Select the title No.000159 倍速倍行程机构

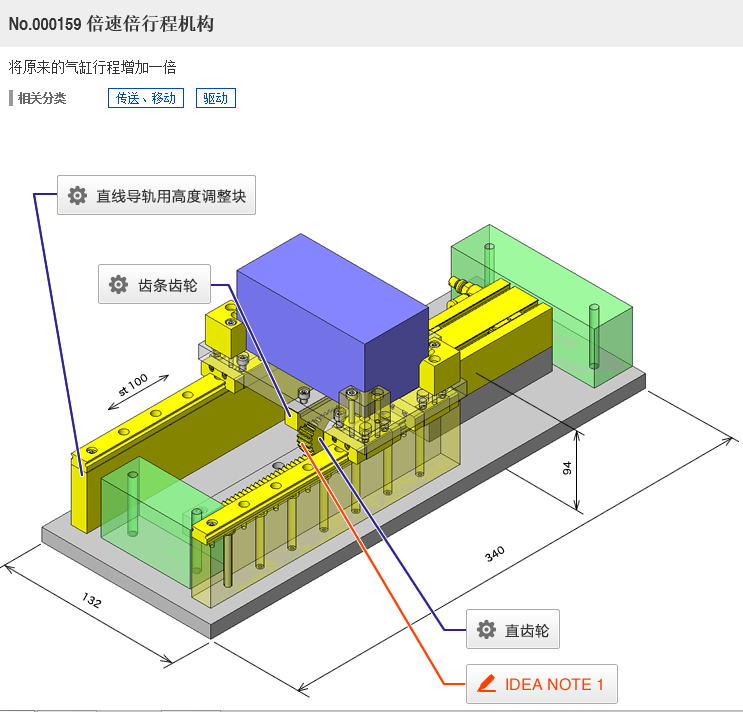pos(111,24)
